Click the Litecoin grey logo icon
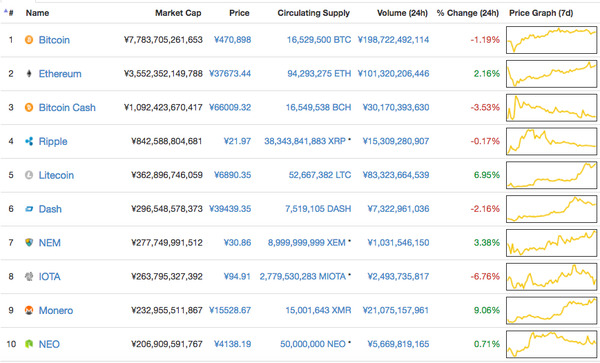Image resolution: width=600 pixels, height=363 pixels. point(29,175)
